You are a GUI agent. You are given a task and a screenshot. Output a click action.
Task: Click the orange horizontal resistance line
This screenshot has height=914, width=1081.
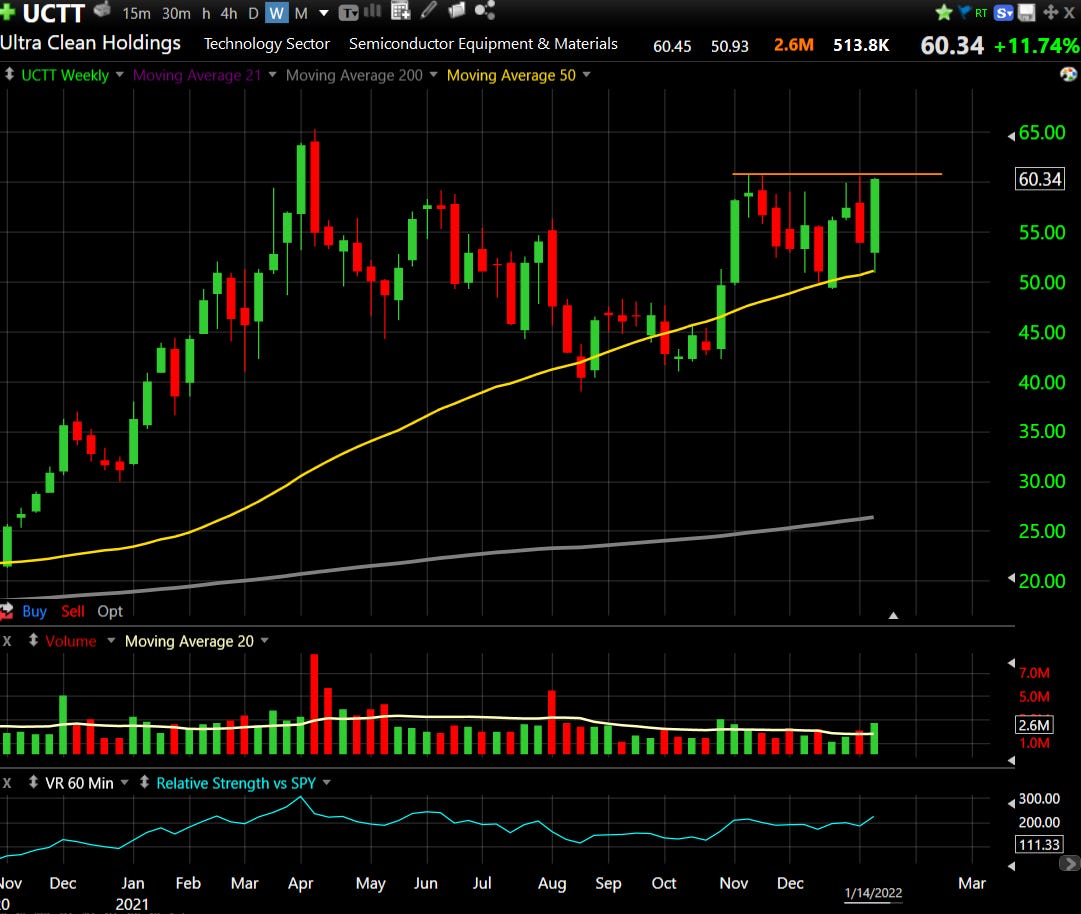pos(836,174)
